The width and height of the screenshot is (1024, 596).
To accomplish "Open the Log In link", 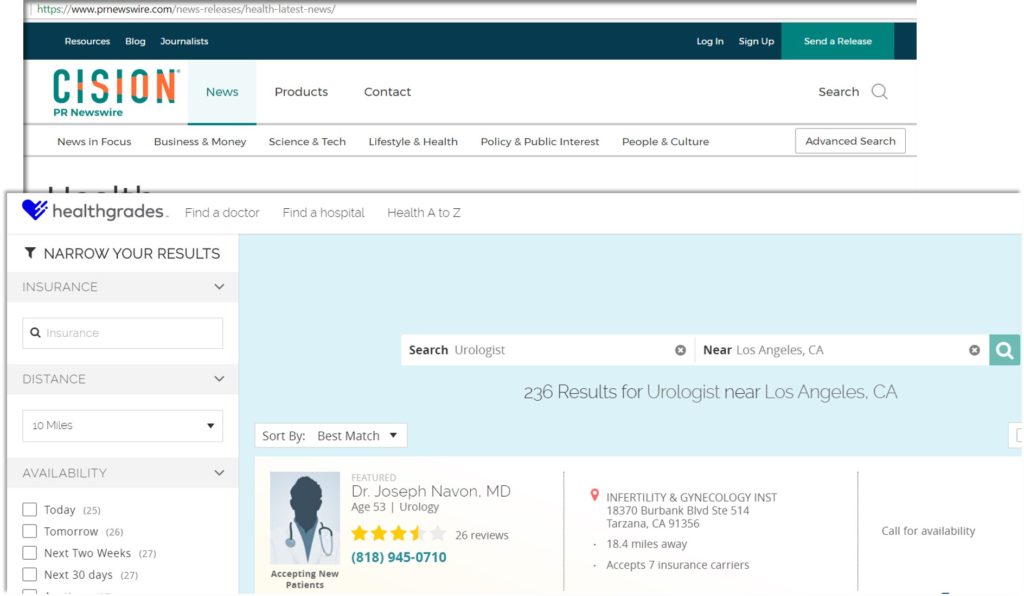I will click(710, 41).
